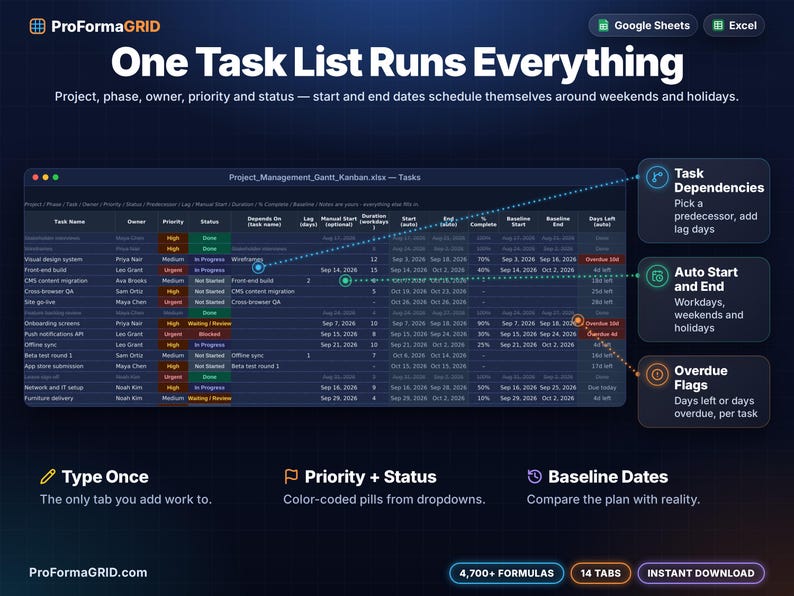Image resolution: width=794 pixels, height=596 pixels.
Task: Click the Due today cell for Network and IT setup
Action: [x=602, y=387]
